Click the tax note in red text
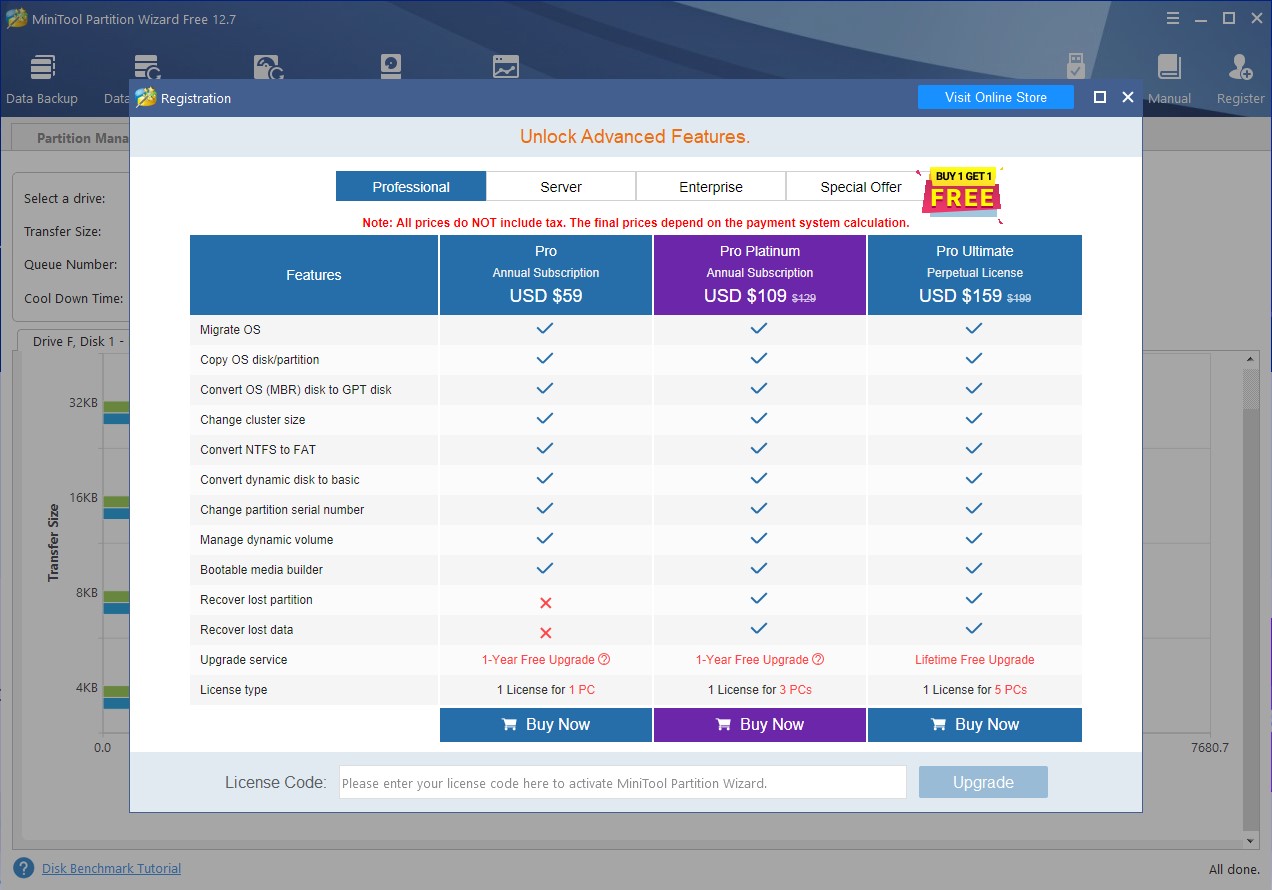Screen dimensions: 1272x890 636,223
